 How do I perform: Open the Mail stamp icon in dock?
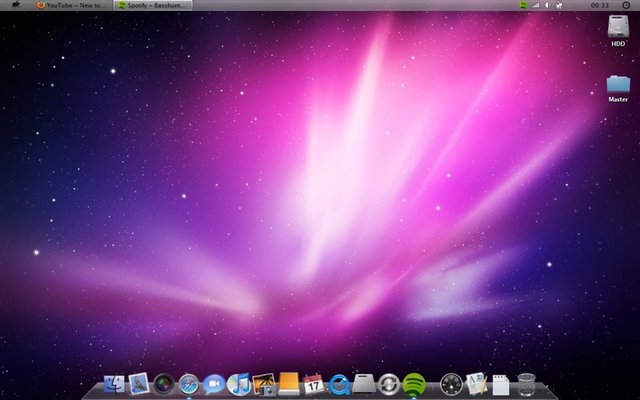(x=139, y=384)
